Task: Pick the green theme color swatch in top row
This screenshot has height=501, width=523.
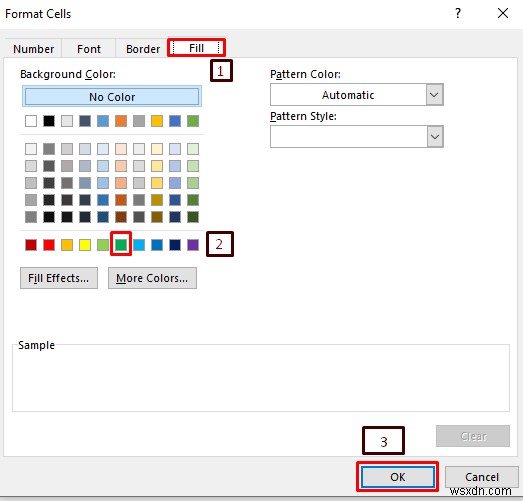Action: (193, 121)
